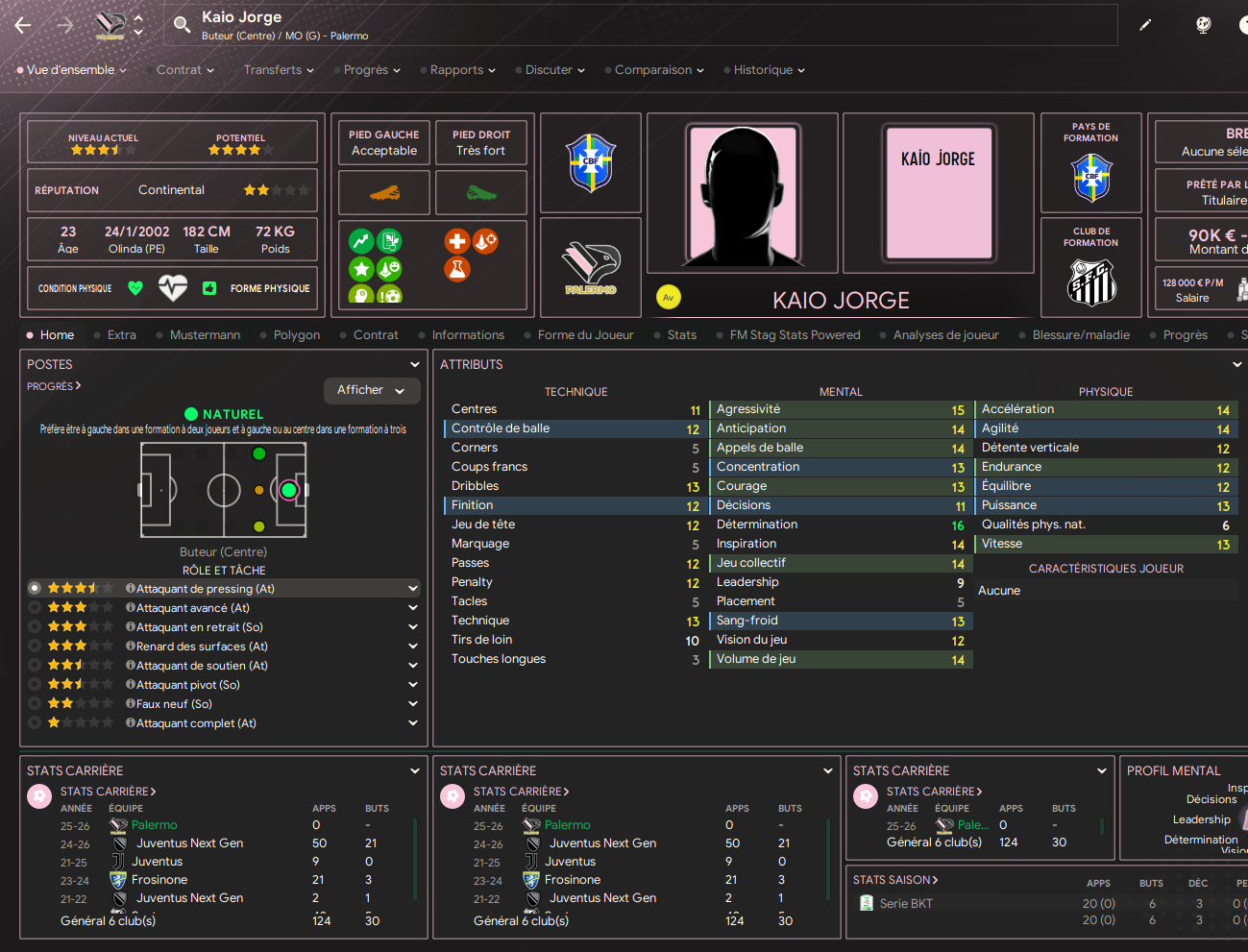Viewport: 1248px width, 952px height.
Task: Click the orange left-foot boot icon
Action: pyautogui.click(x=384, y=193)
